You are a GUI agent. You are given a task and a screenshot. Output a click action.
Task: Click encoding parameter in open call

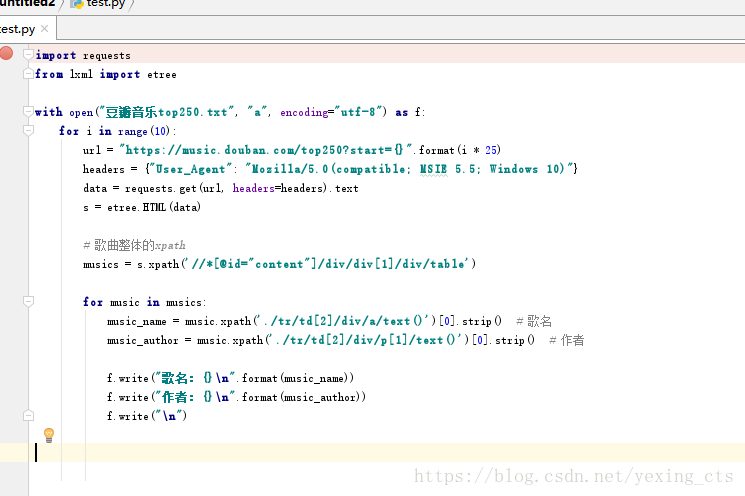pos(304,113)
